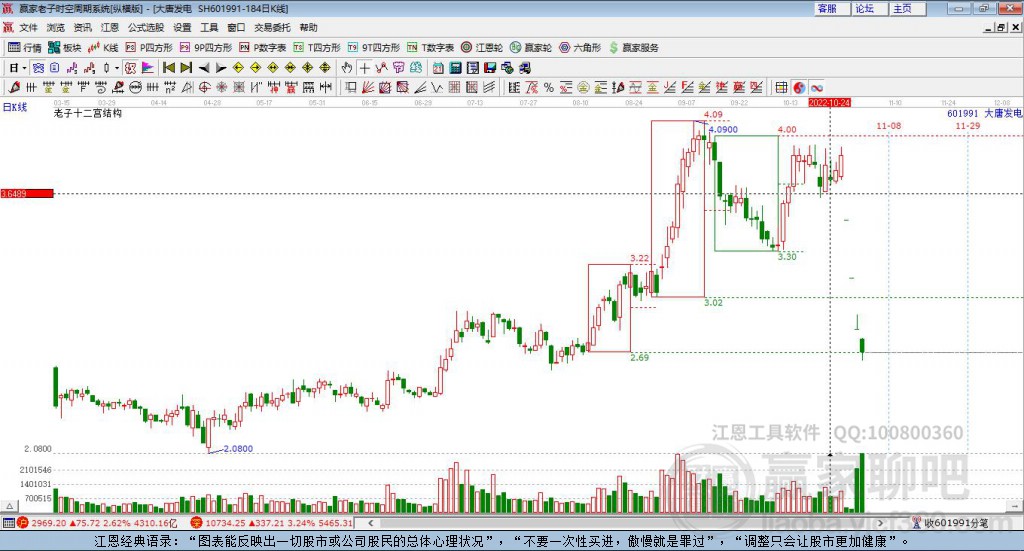Select the 日K线 label on chart
Screen dimensions: 1024x551
pos(15,107)
